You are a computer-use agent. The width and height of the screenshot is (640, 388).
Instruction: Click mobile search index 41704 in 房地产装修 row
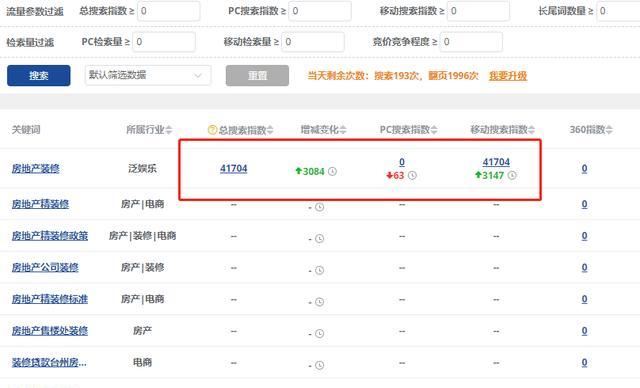[x=496, y=162]
